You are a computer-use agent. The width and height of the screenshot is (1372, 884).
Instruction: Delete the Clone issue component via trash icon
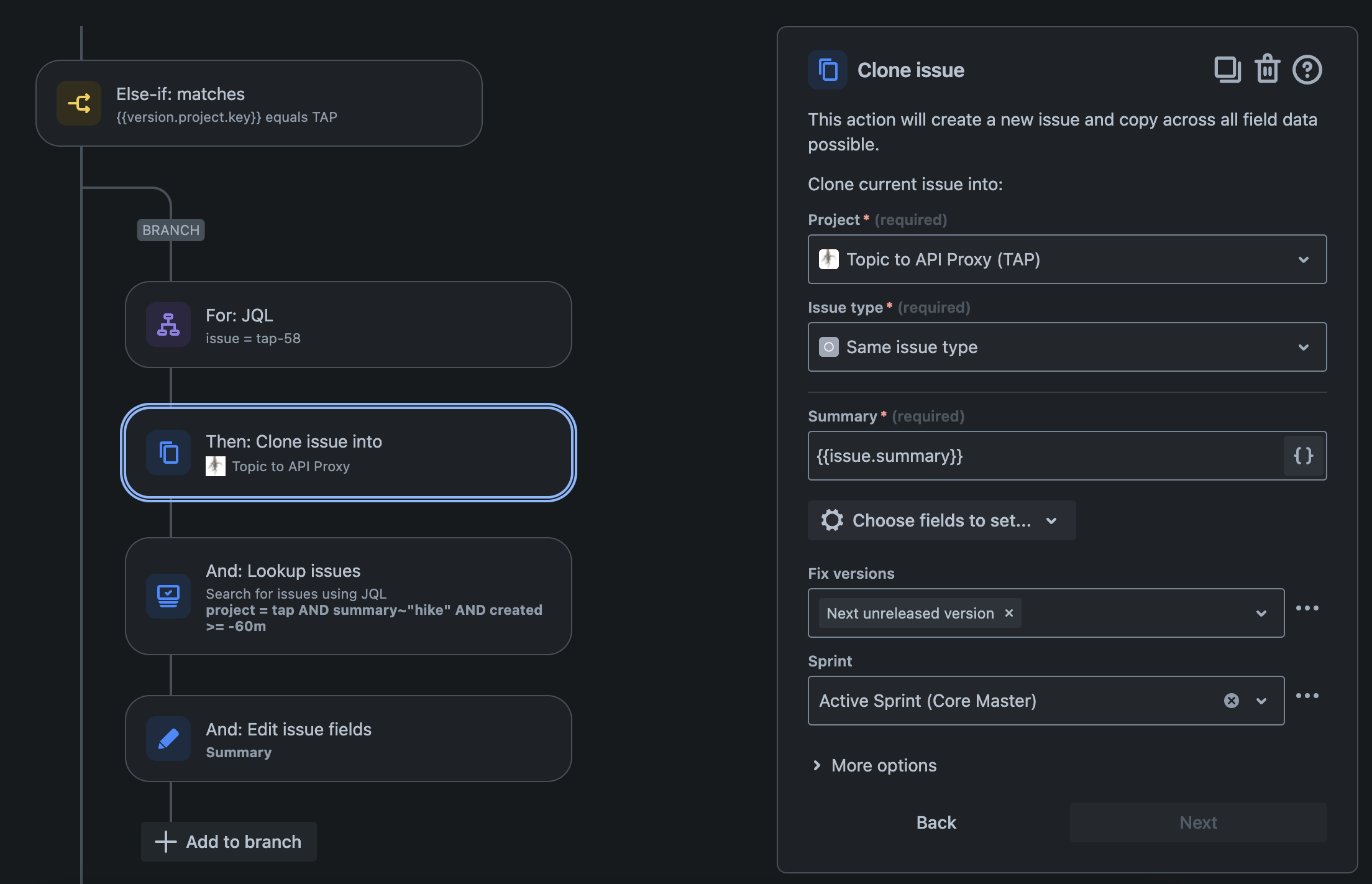point(1267,69)
